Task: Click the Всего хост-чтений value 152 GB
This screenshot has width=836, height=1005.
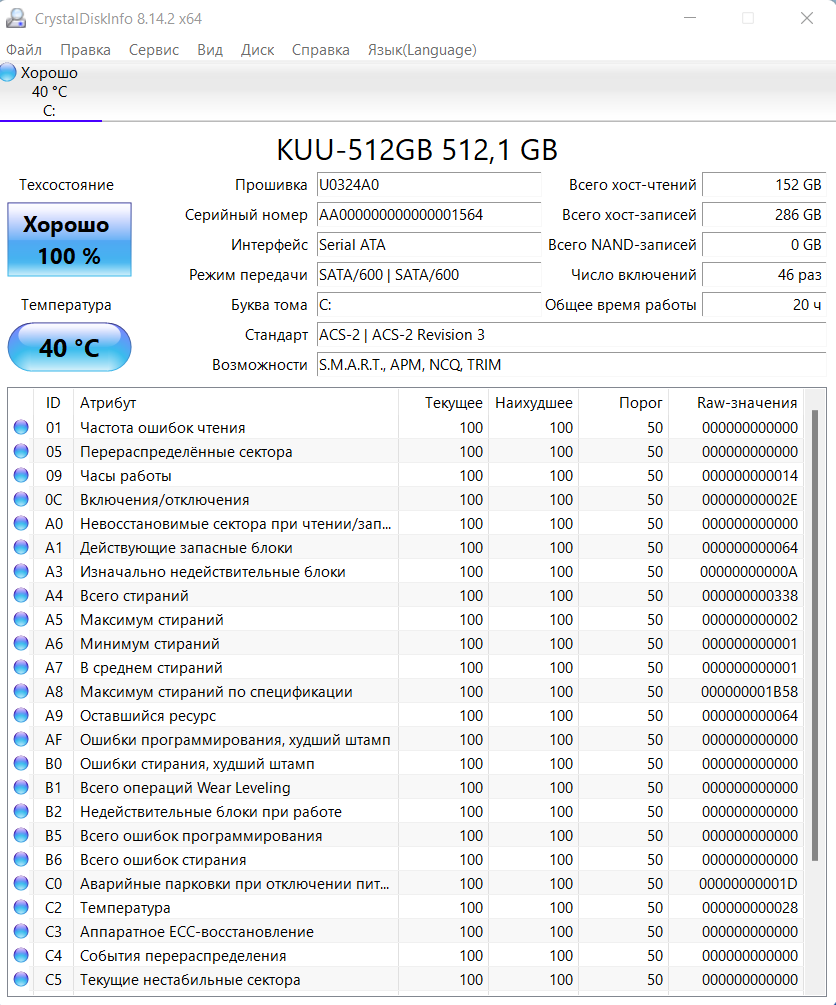Action: (764, 185)
